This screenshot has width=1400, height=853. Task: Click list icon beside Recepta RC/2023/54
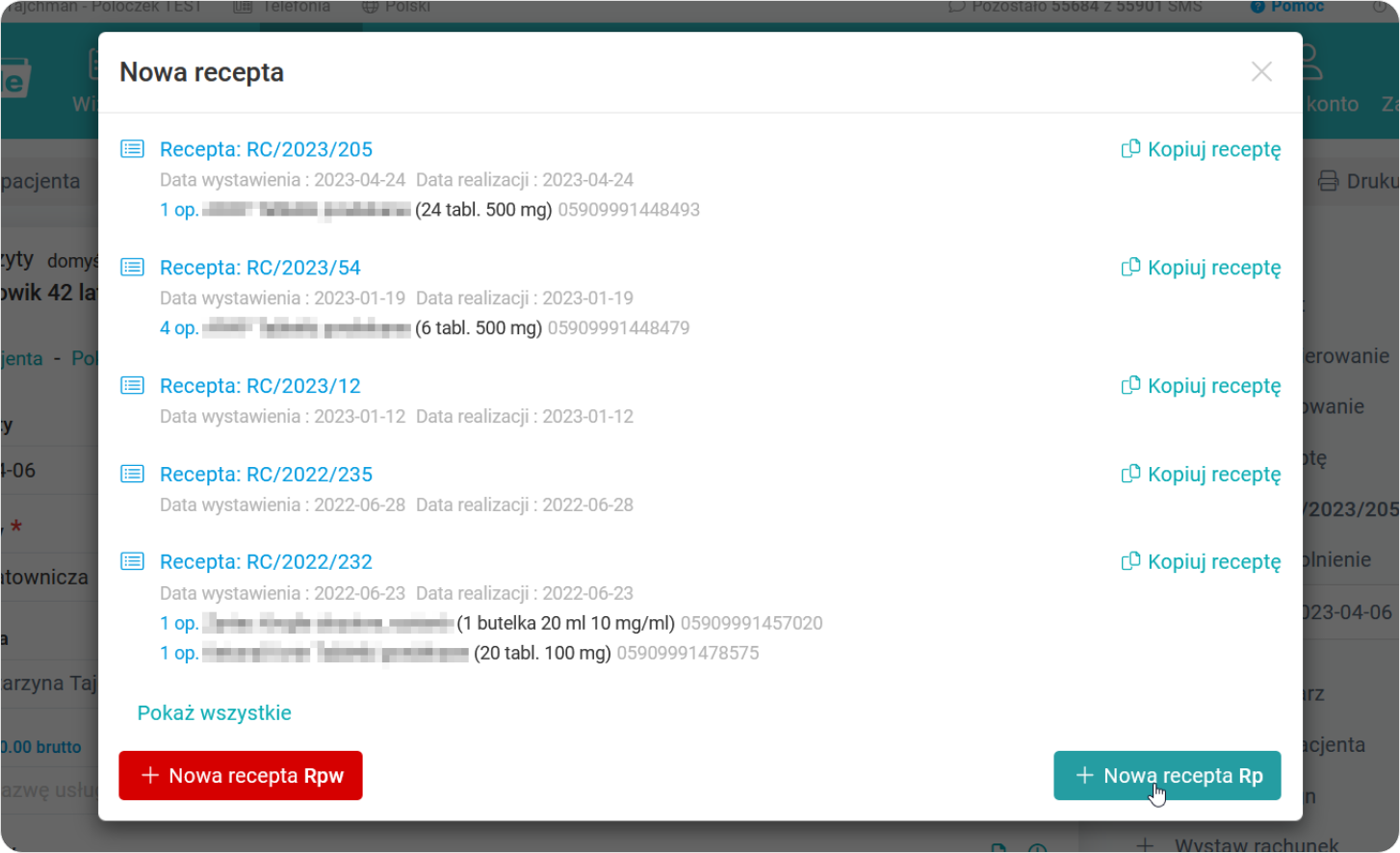132,268
